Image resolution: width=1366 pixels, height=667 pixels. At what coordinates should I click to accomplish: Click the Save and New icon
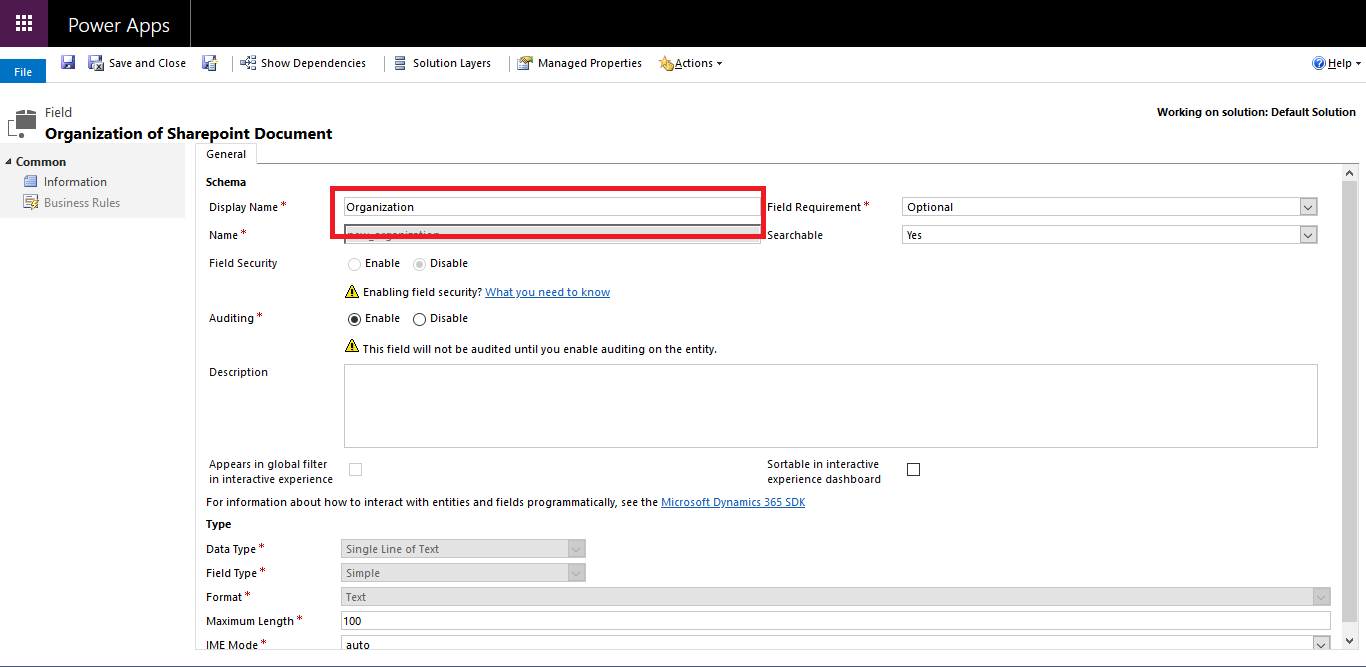point(210,62)
